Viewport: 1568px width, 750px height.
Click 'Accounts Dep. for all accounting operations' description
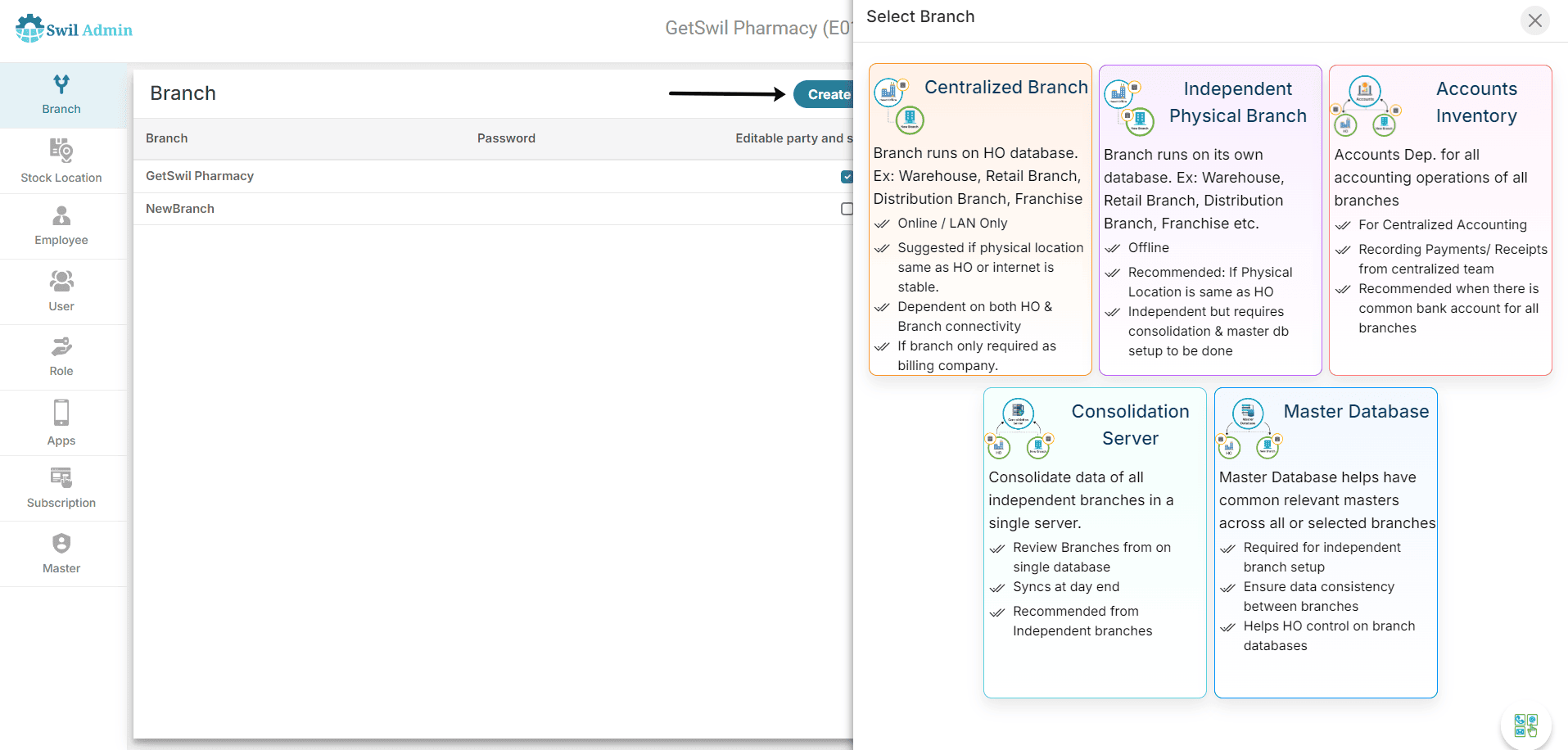(1430, 177)
